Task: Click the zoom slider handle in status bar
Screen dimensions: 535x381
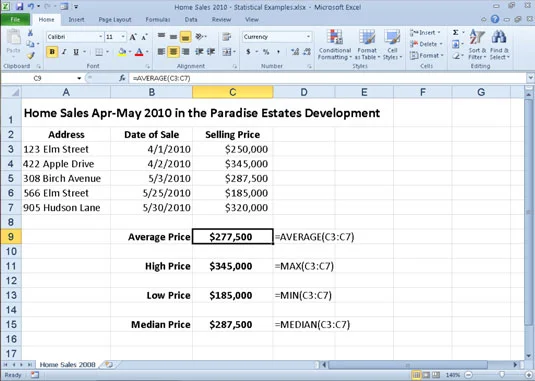Action: click(x=502, y=375)
